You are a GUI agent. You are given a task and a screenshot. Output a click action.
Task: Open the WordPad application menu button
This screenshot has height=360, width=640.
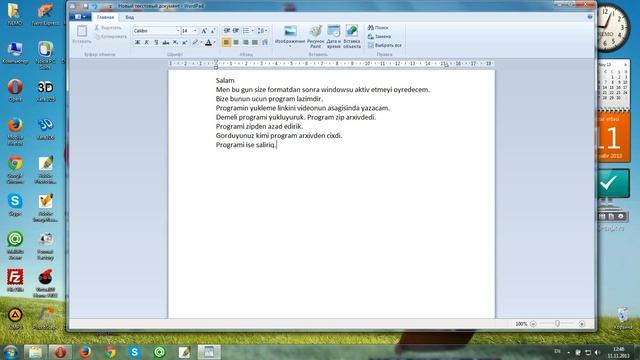(80, 17)
